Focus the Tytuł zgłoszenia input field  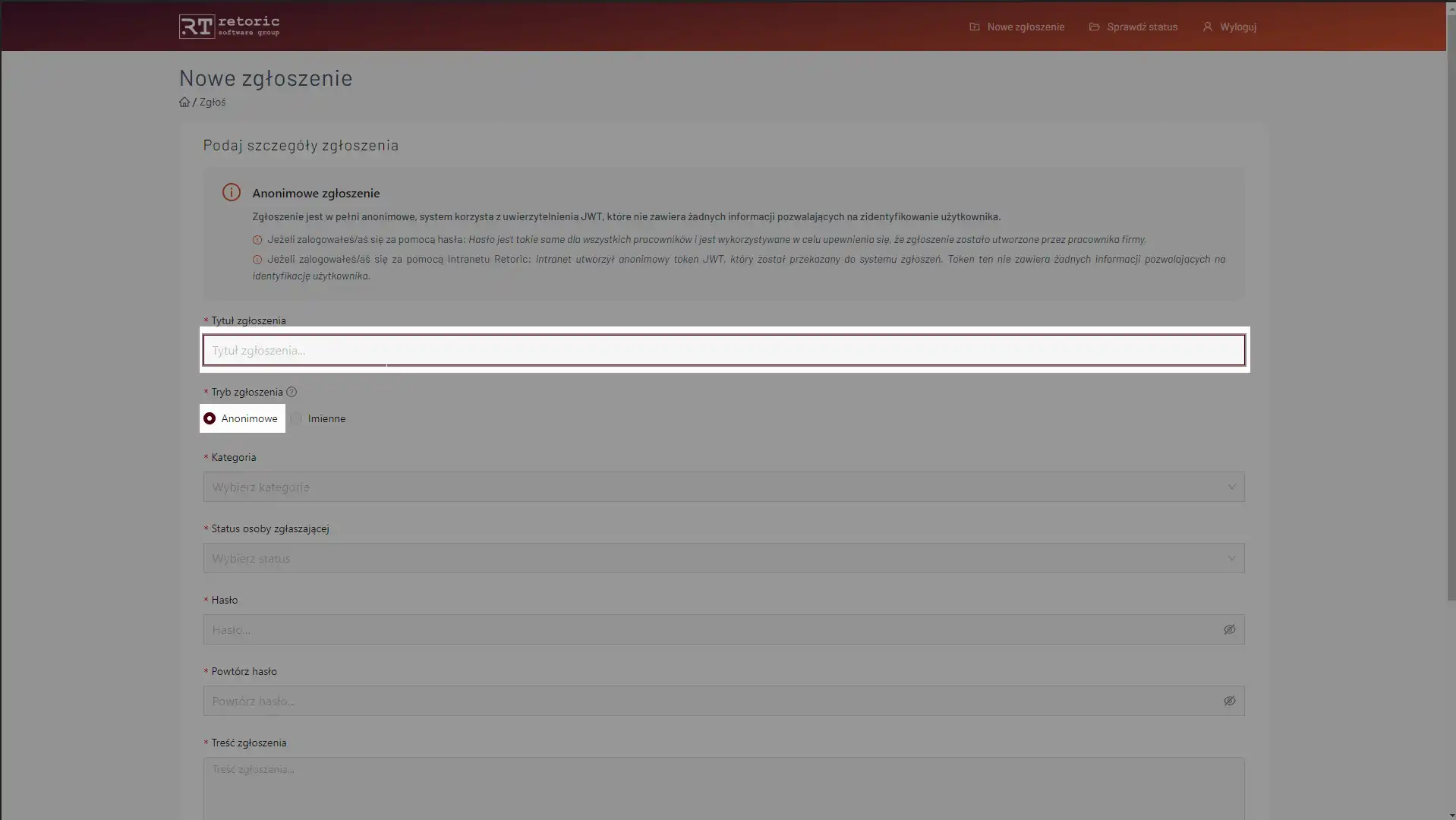pyautogui.click(x=723, y=350)
